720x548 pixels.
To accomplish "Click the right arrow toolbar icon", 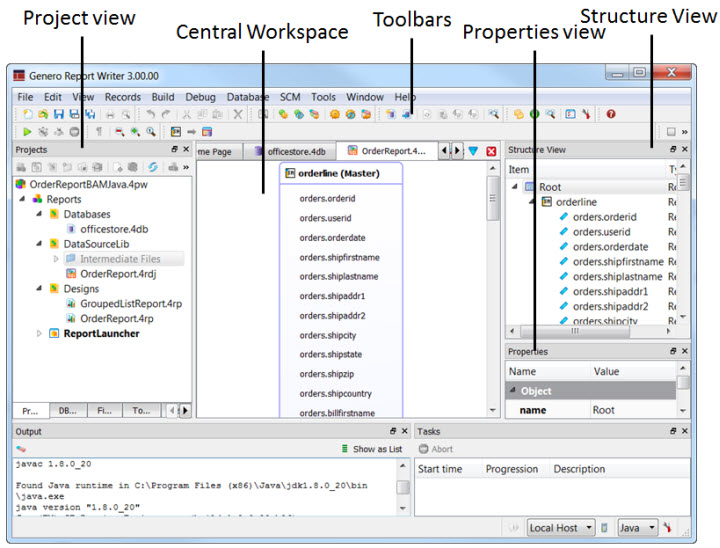I will click(191, 132).
